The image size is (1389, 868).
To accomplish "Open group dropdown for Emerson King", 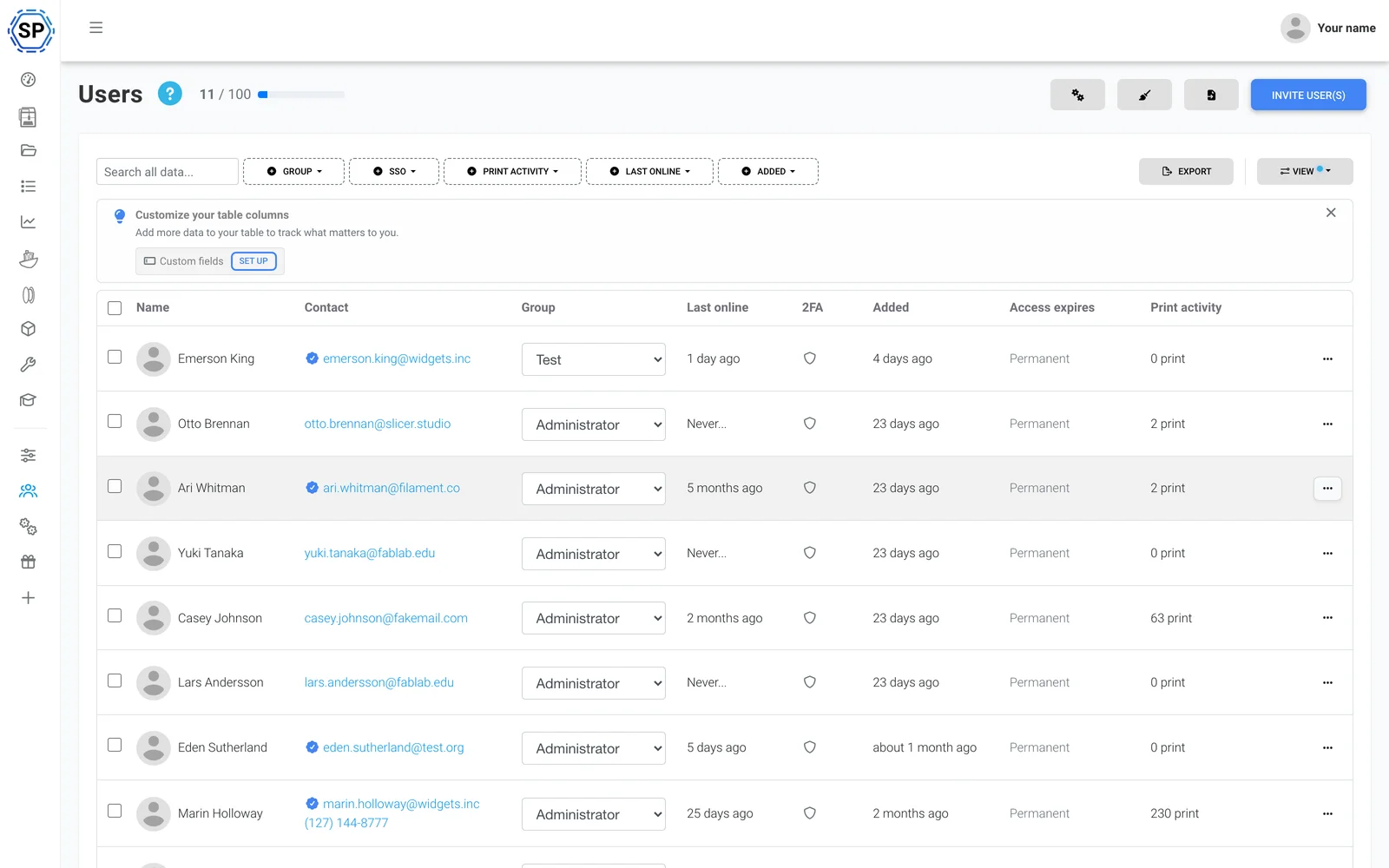I will click(x=594, y=359).
